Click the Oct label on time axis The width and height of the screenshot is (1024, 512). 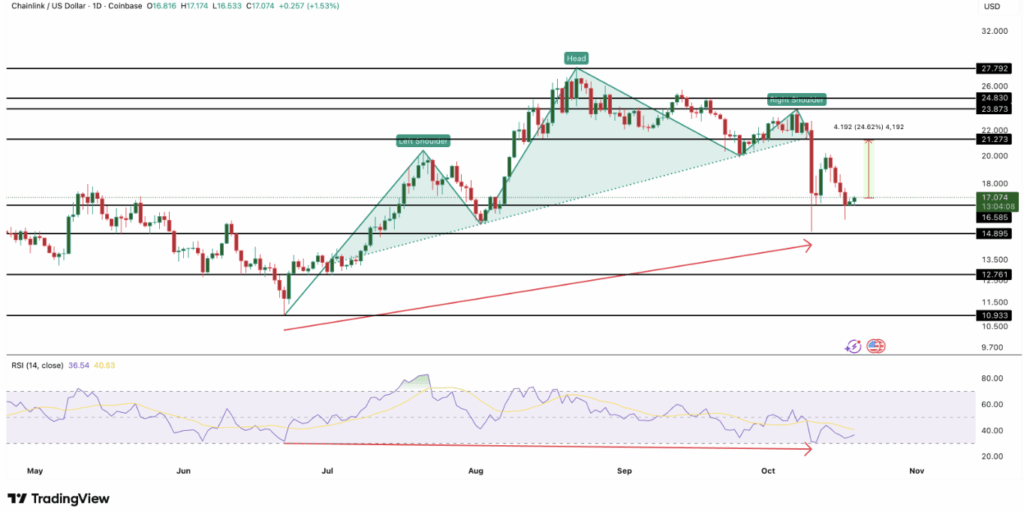tap(767, 468)
